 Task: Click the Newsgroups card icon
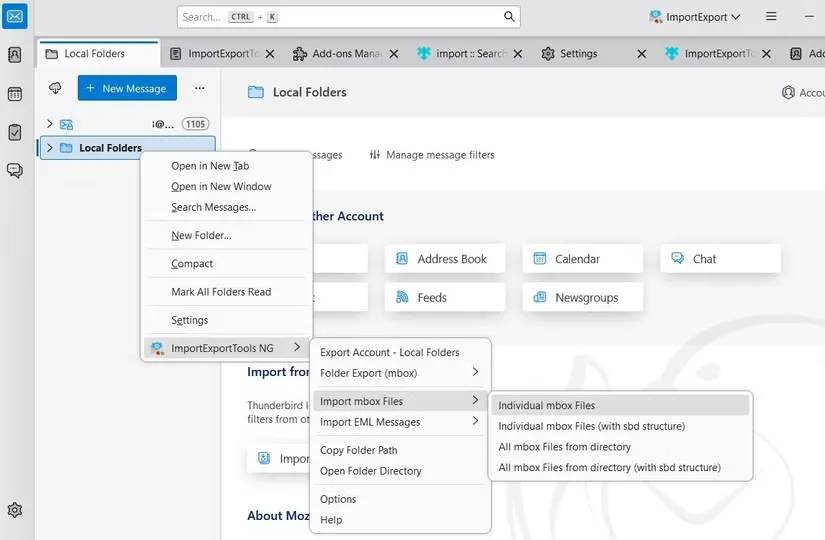(540, 297)
